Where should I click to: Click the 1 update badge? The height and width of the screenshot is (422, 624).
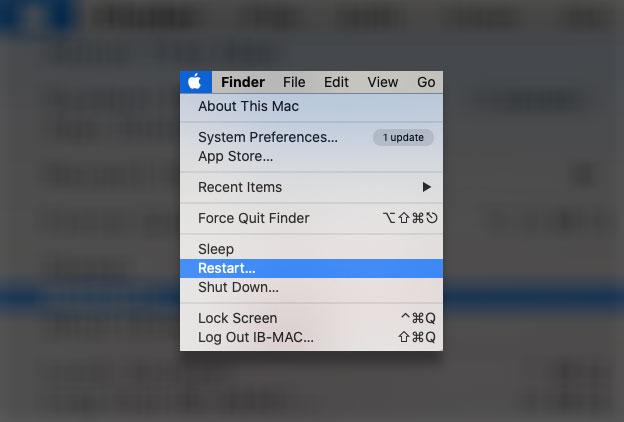pyautogui.click(x=403, y=137)
